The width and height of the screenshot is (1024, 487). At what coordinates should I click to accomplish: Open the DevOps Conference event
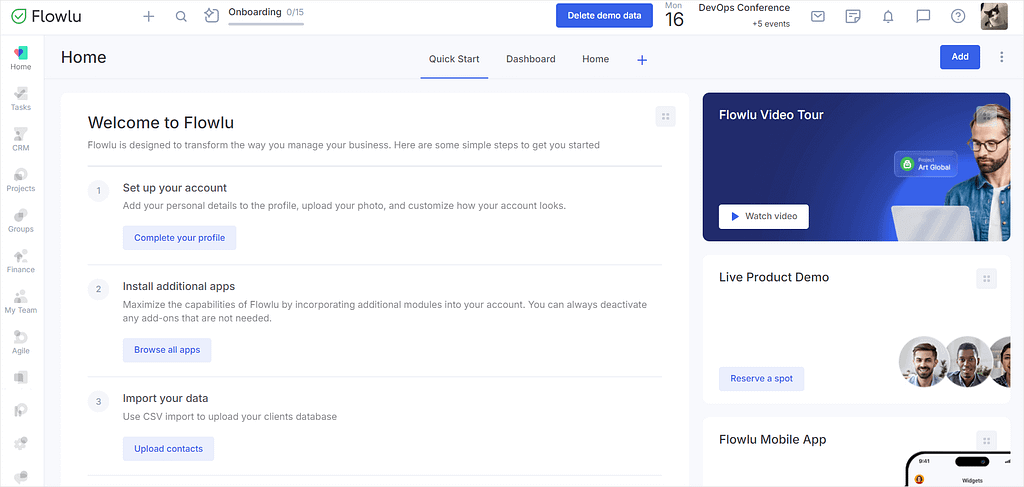click(744, 8)
